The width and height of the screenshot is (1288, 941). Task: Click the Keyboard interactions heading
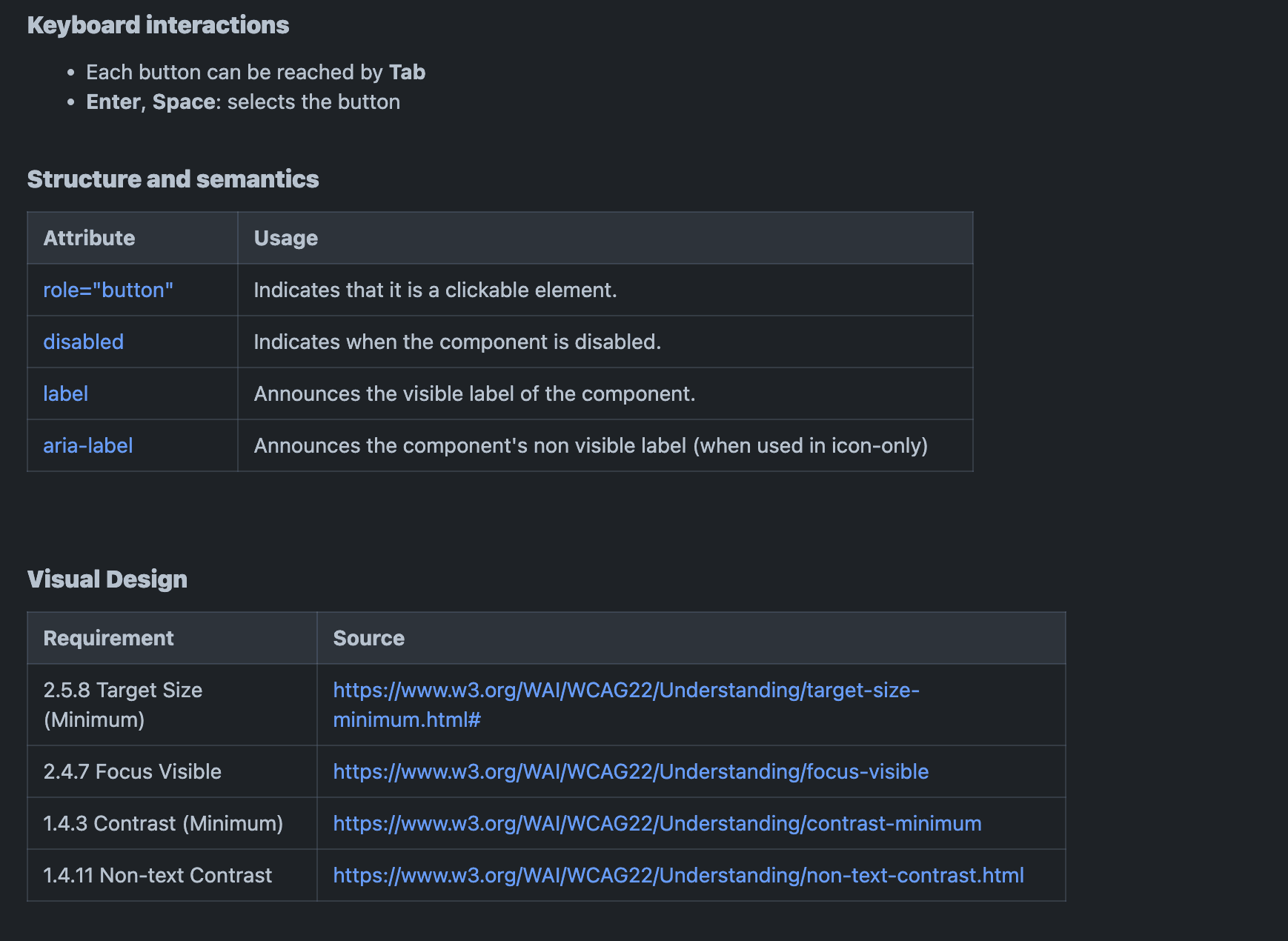158,25
